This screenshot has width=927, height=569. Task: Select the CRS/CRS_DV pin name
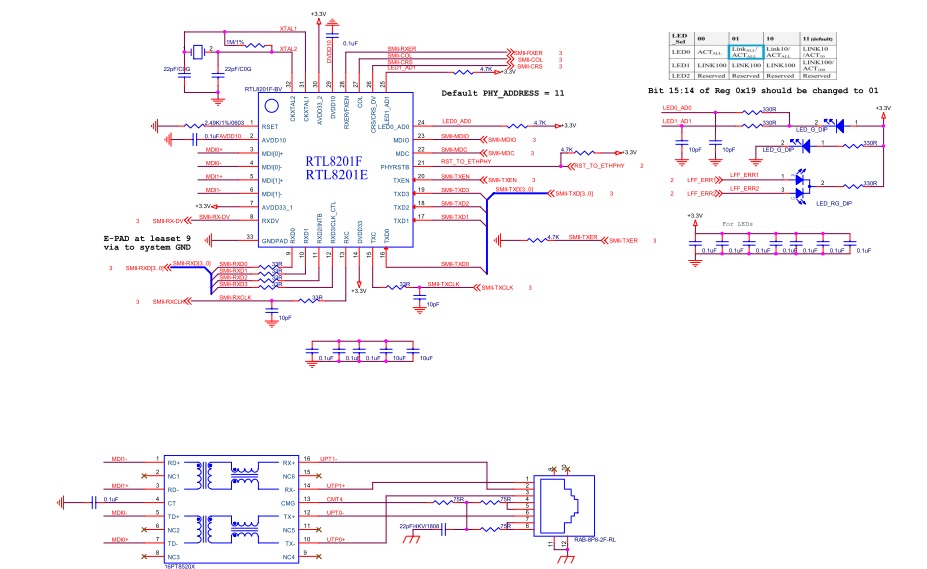point(374,114)
